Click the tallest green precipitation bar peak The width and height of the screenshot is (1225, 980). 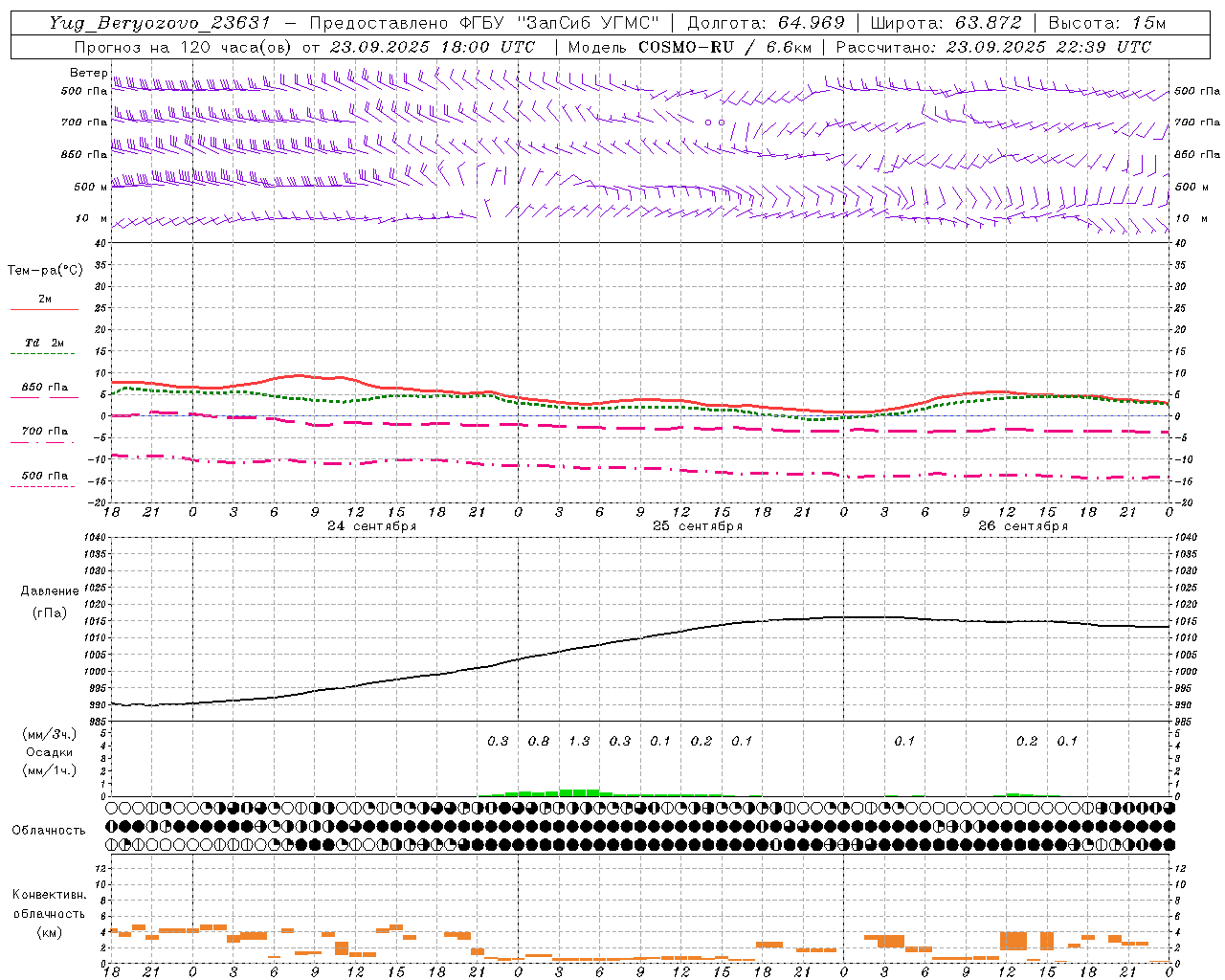579,792
